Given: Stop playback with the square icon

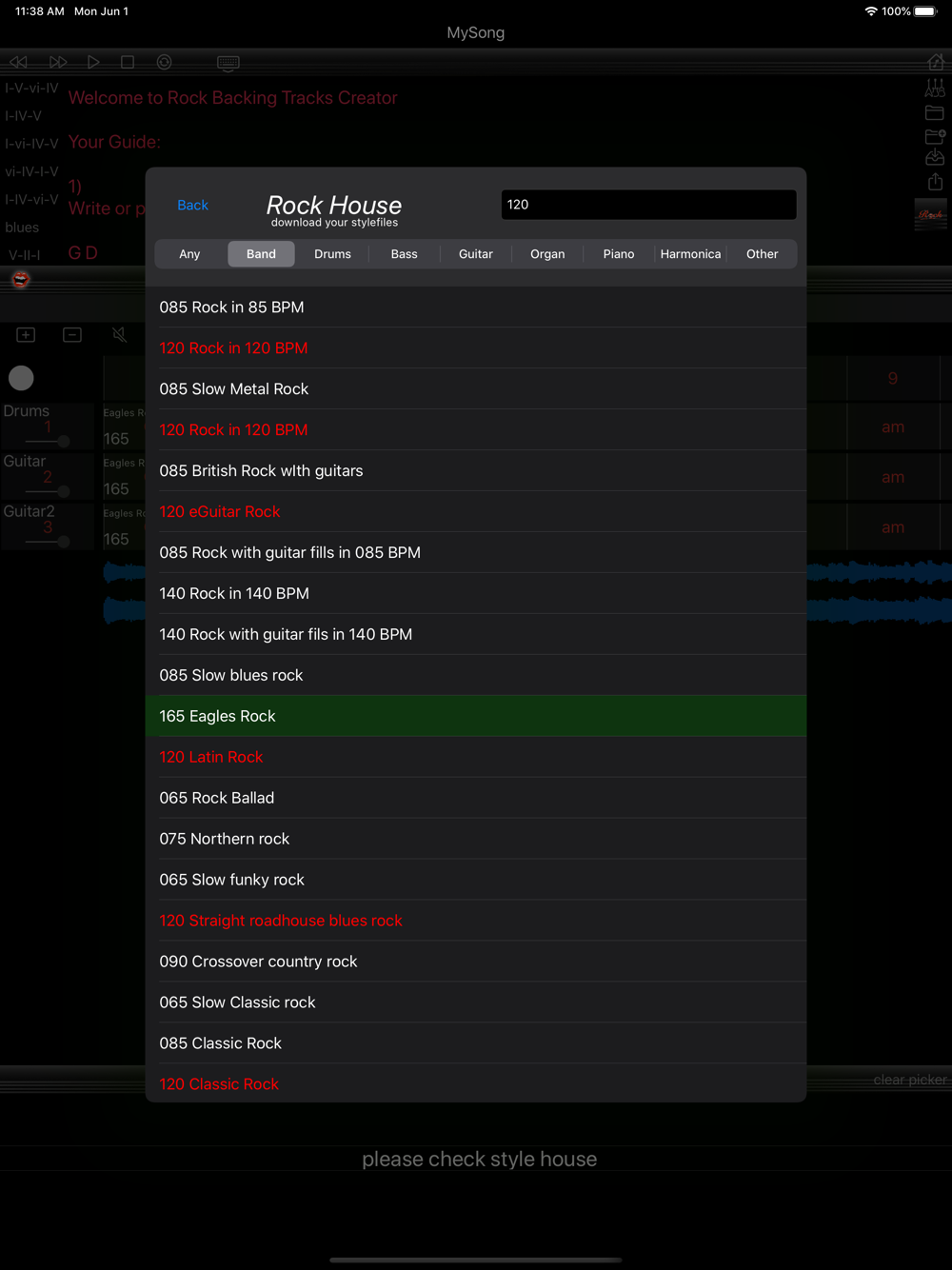Looking at the screenshot, I should point(128,62).
